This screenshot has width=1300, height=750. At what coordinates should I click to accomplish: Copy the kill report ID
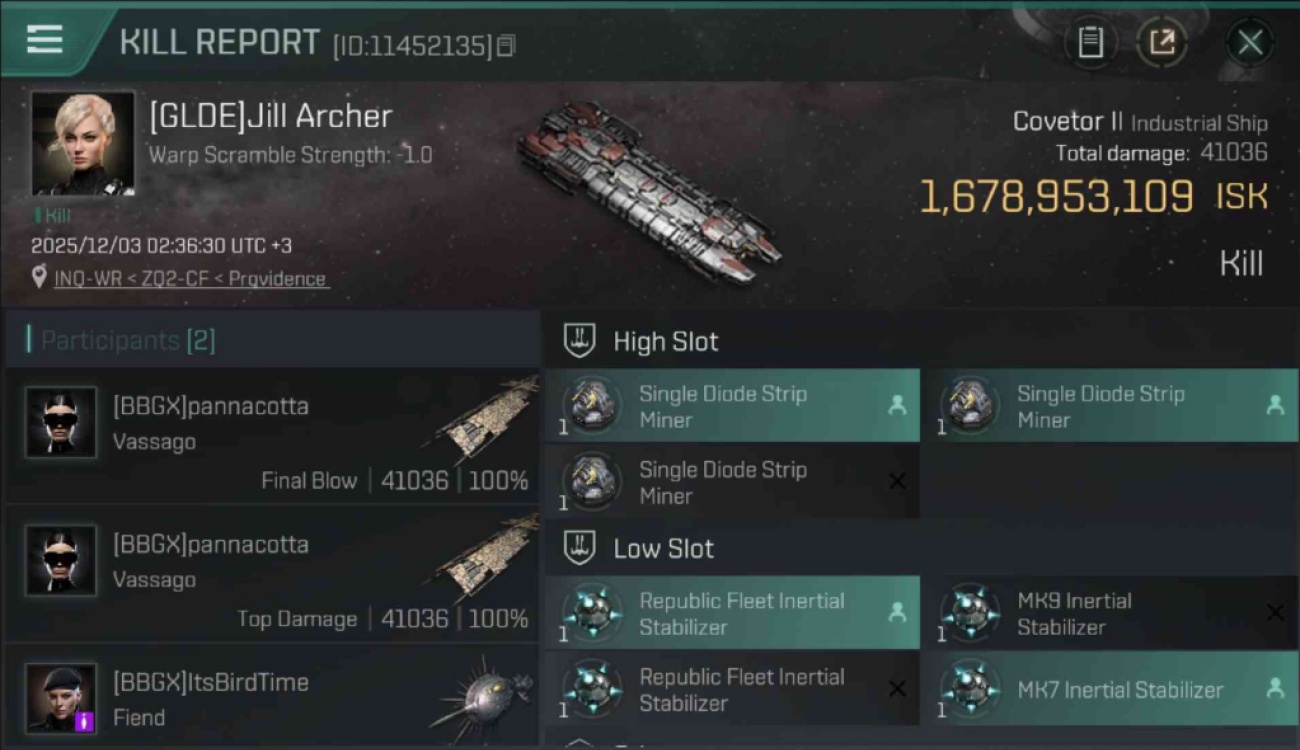[506, 45]
